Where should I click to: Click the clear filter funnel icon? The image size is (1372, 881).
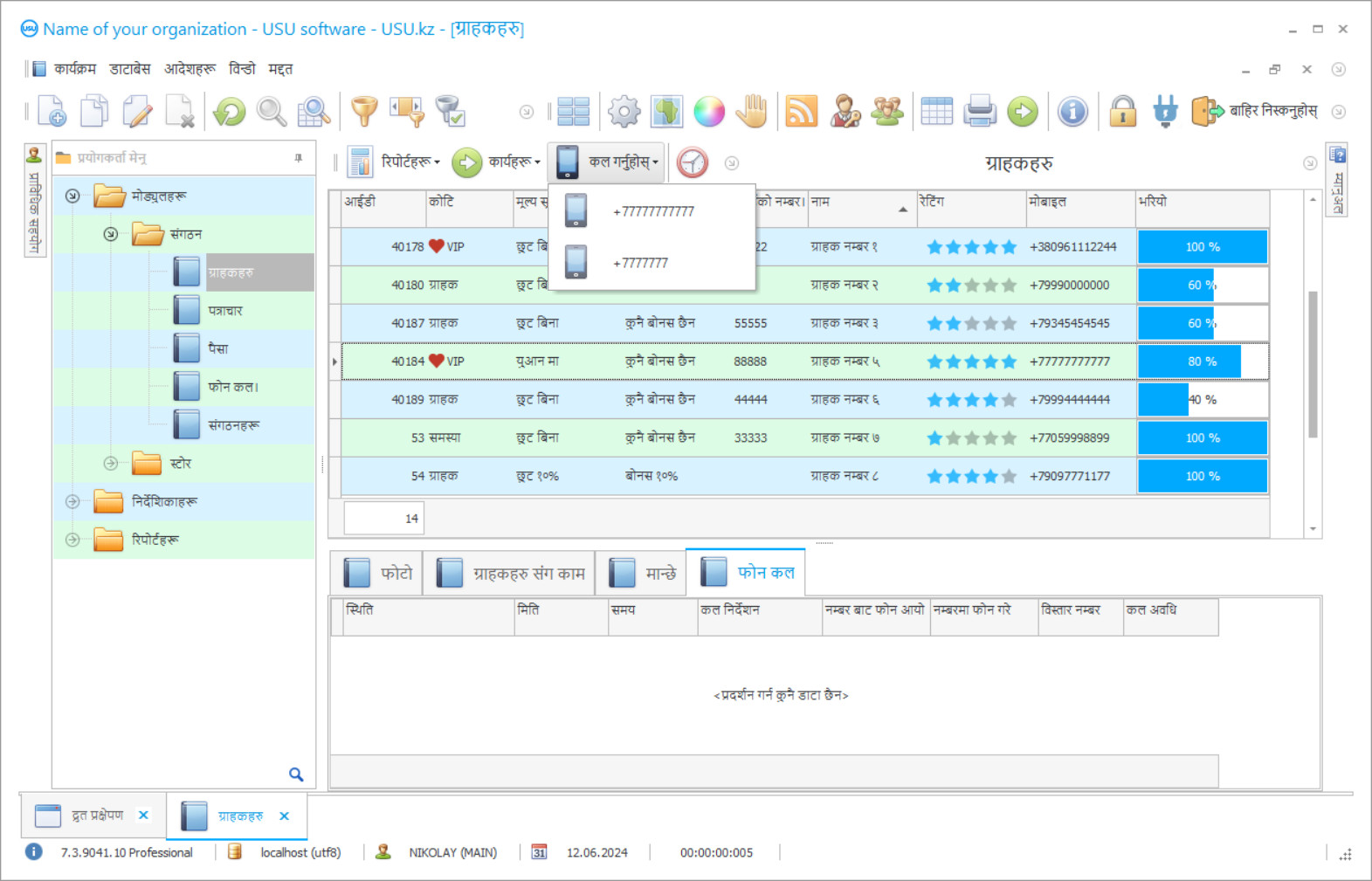(450, 111)
